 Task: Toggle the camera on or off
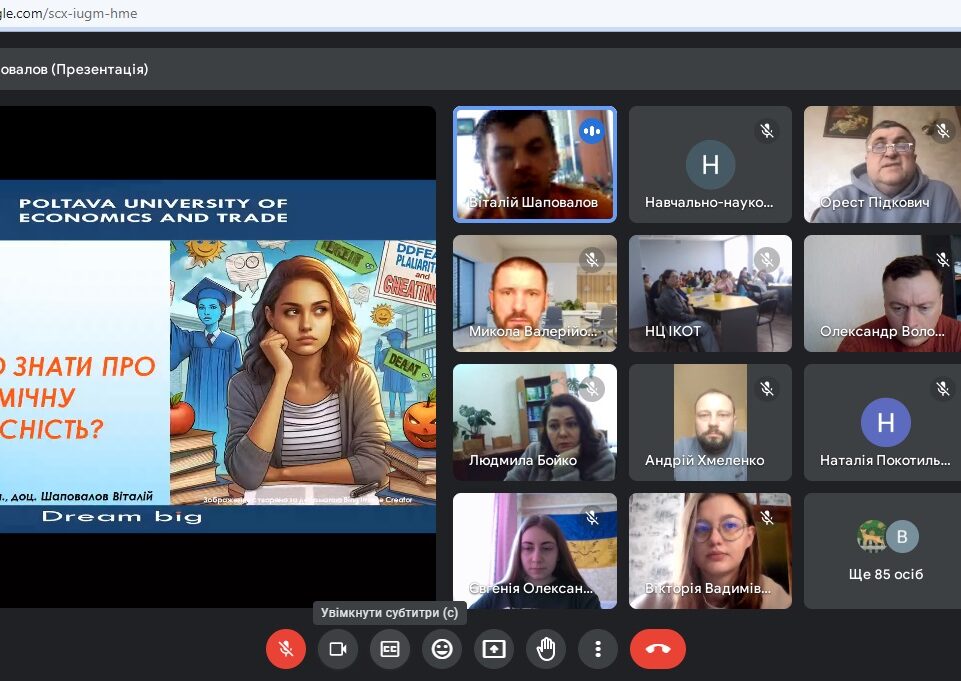click(338, 649)
